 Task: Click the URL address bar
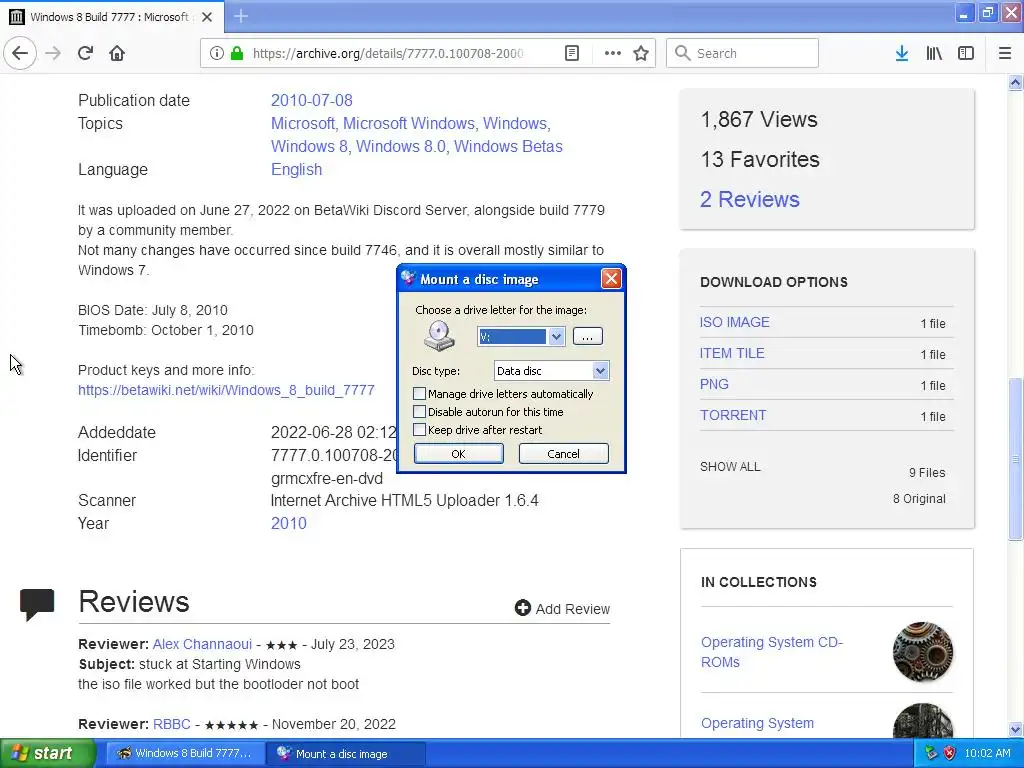tap(389, 53)
